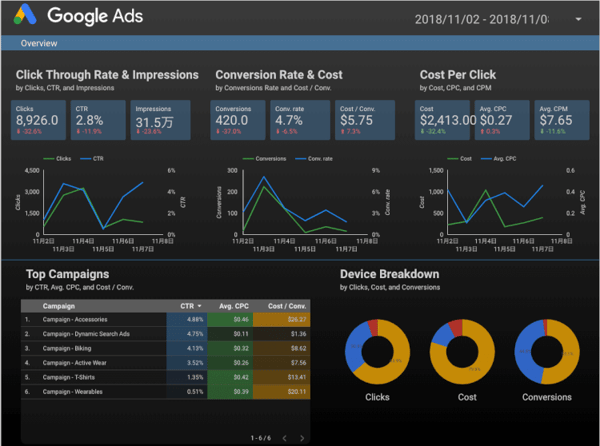Click the Conversions 420.0 scorecard
This screenshot has width=600, height=446.
[238, 120]
